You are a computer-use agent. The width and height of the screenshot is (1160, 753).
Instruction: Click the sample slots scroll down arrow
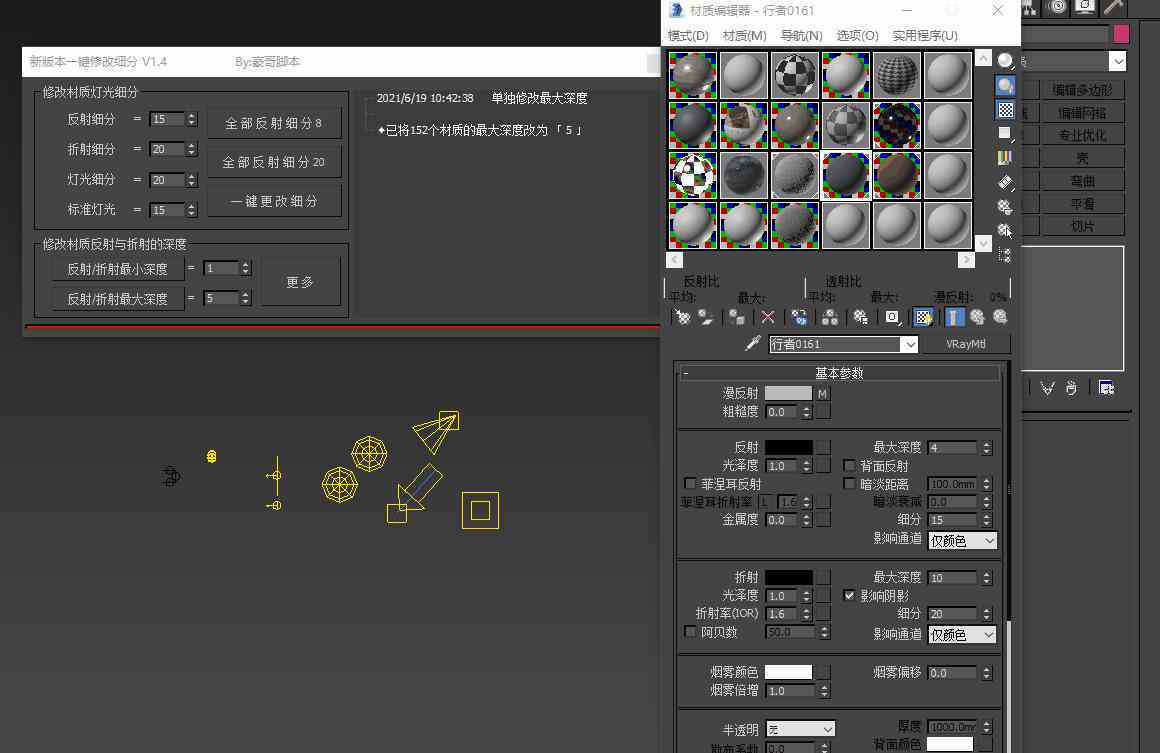pyautogui.click(x=983, y=243)
